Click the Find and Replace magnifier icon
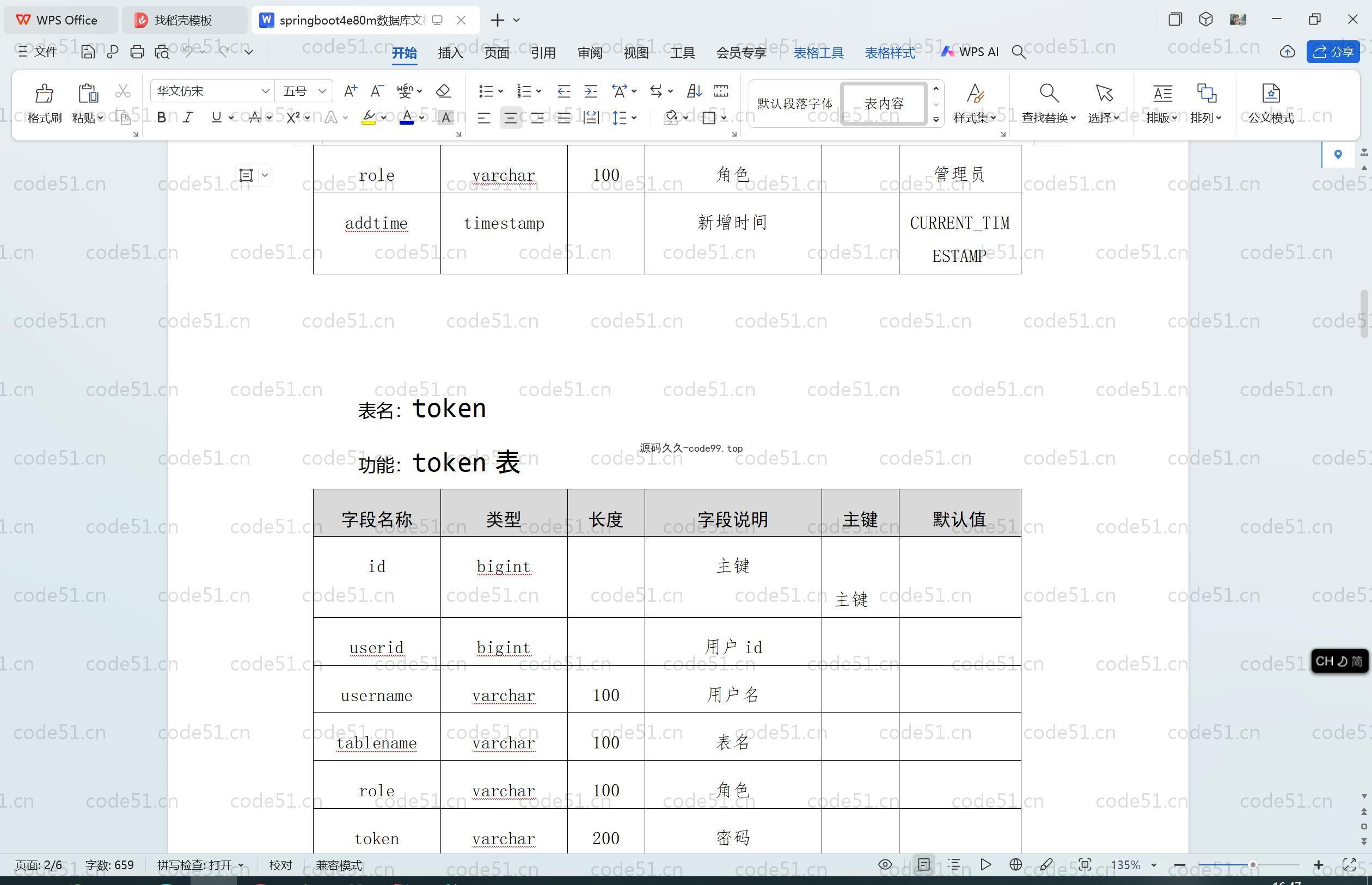Image resolution: width=1372 pixels, height=885 pixels. click(1049, 93)
